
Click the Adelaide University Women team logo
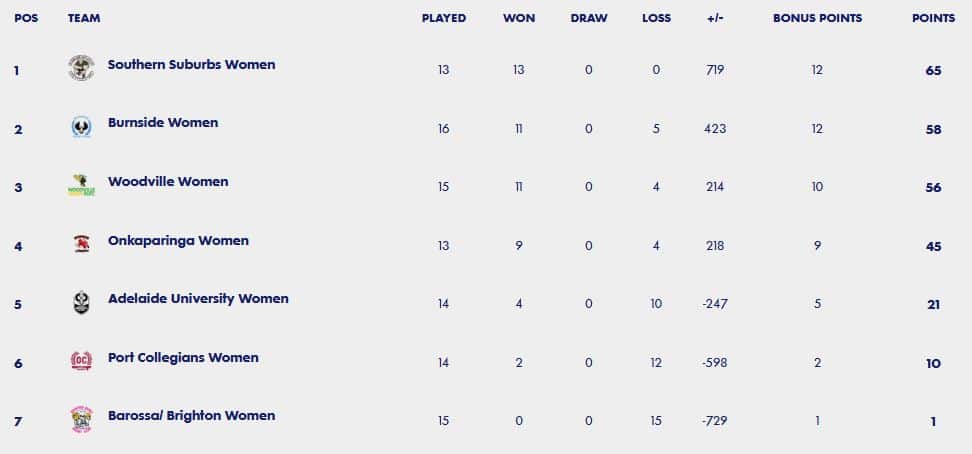click(81, 302)
